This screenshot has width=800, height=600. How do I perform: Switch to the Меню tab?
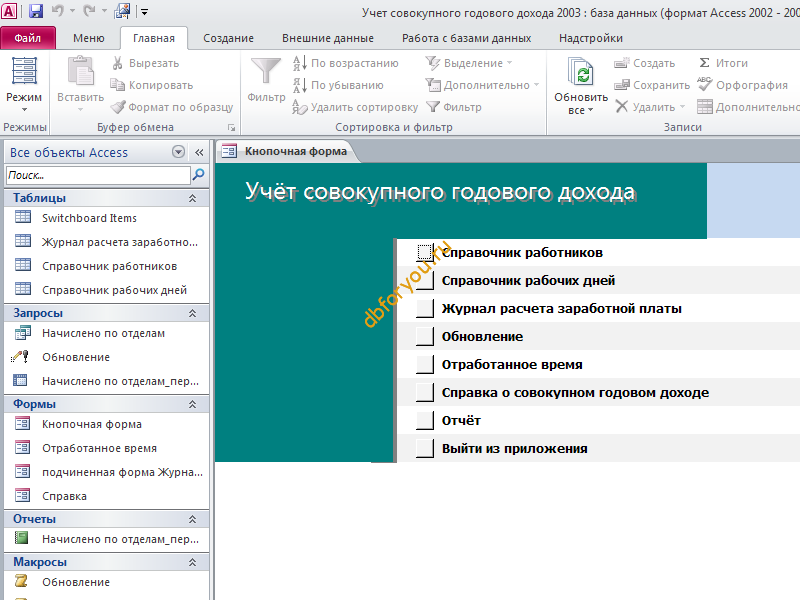coord(89,38)
